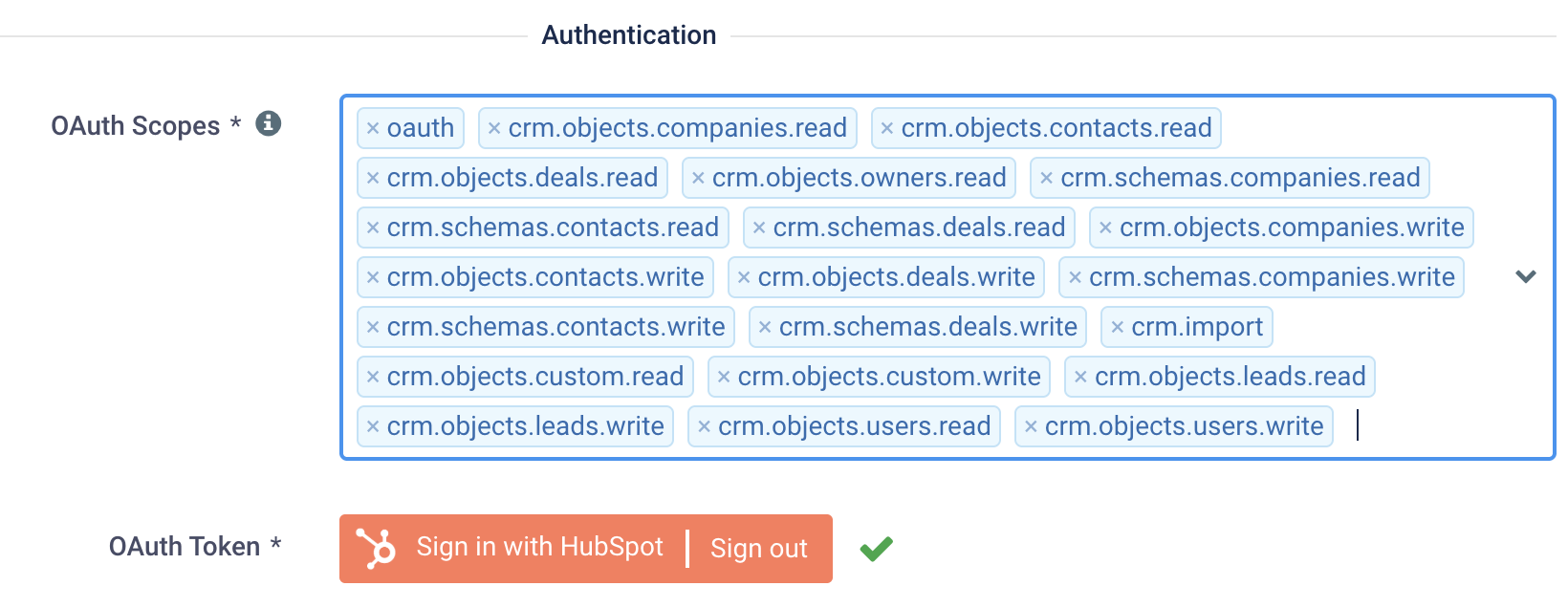Image resolution: width=1568 pixels, height=608 pixels.
Task: Remove crm.schemas.deals.write scope tag
Action: tap(765, 327)
